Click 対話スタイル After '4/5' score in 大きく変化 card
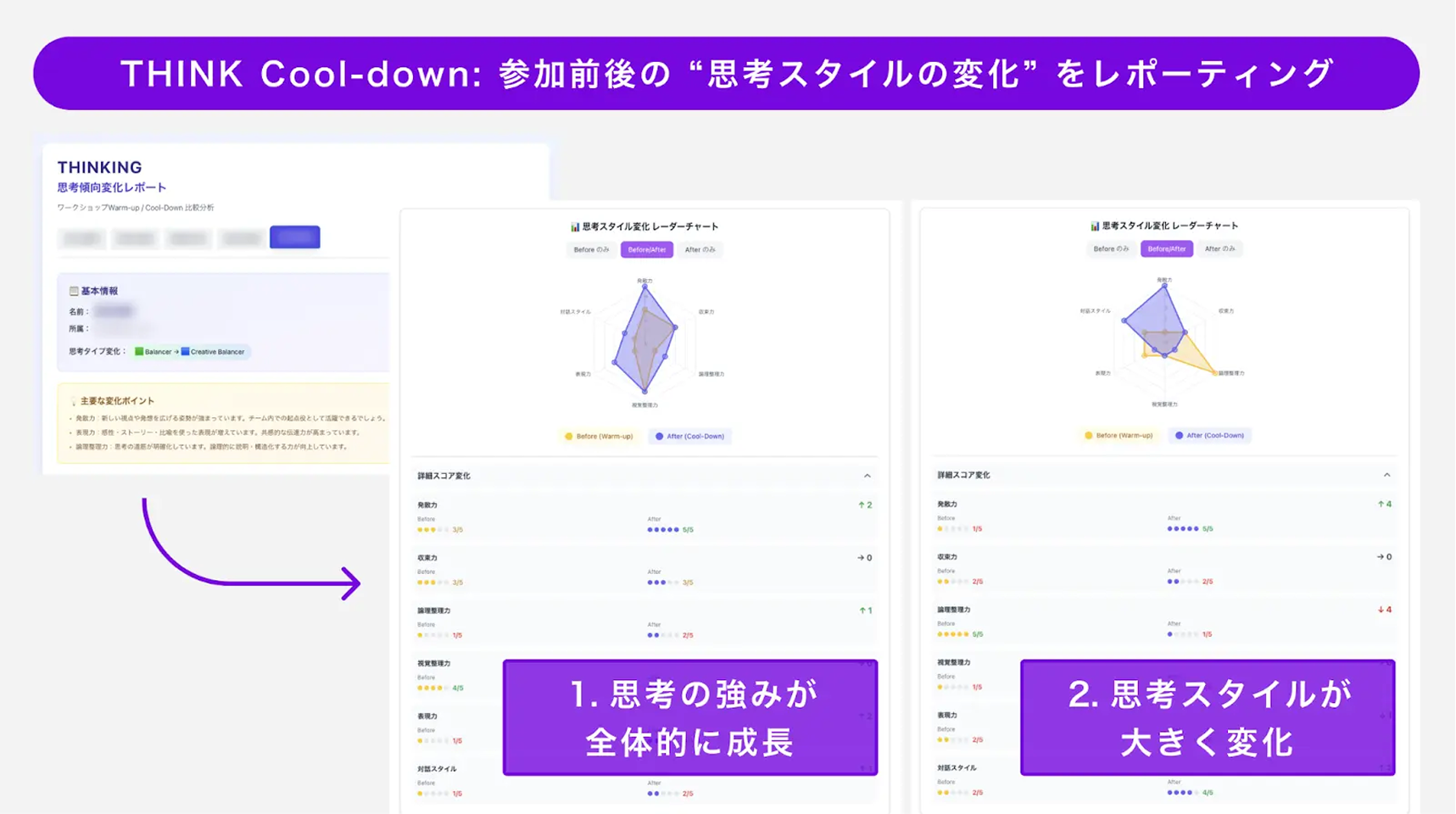Viewport: 1456px width, 814px height. (1208, 793)
